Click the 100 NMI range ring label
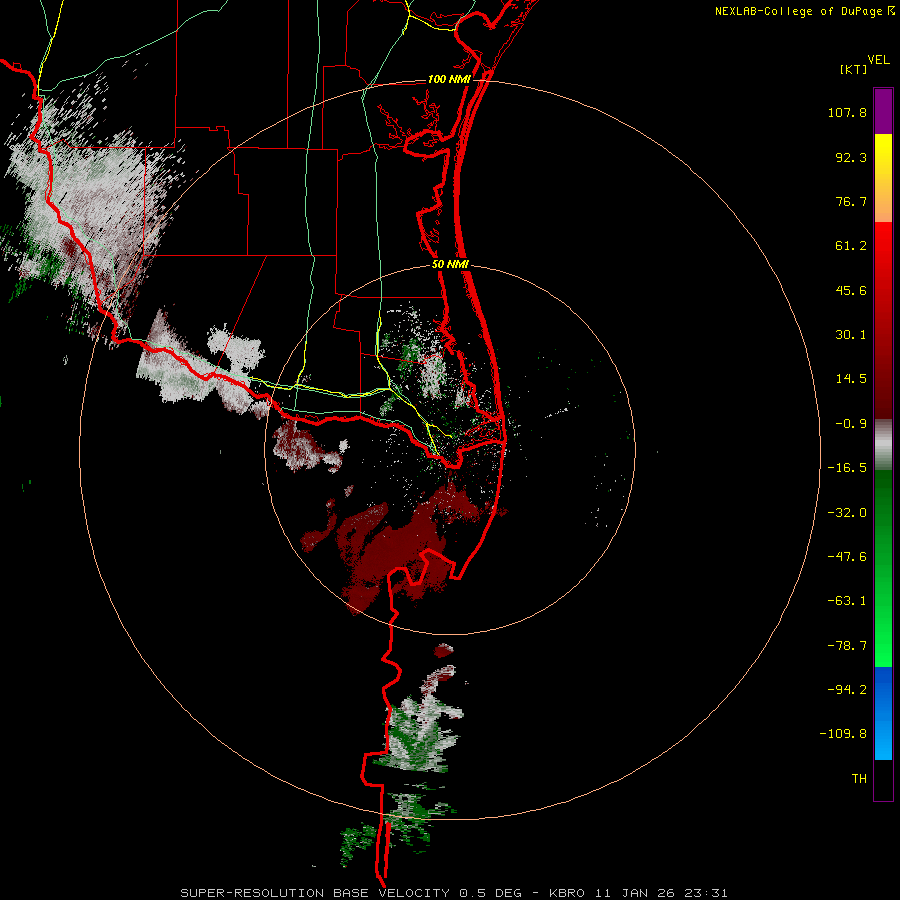This screenshot has height=900, width=900. 449,79
